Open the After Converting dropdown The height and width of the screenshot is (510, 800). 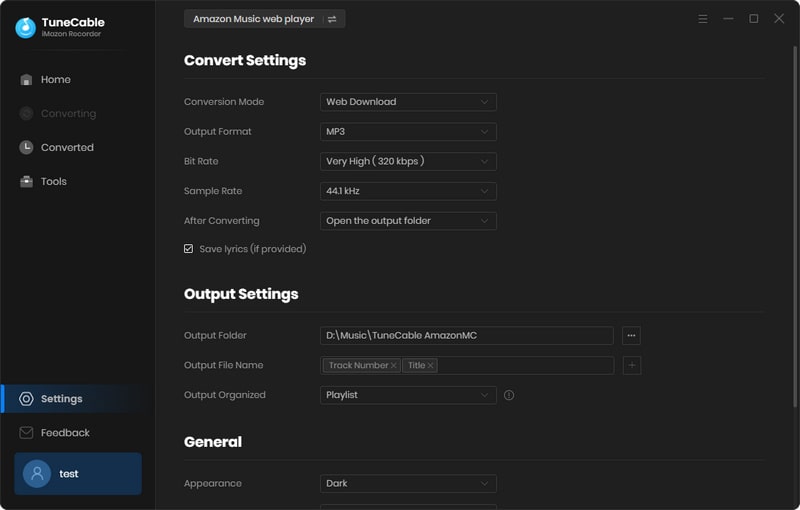click(x=408, y=221)
